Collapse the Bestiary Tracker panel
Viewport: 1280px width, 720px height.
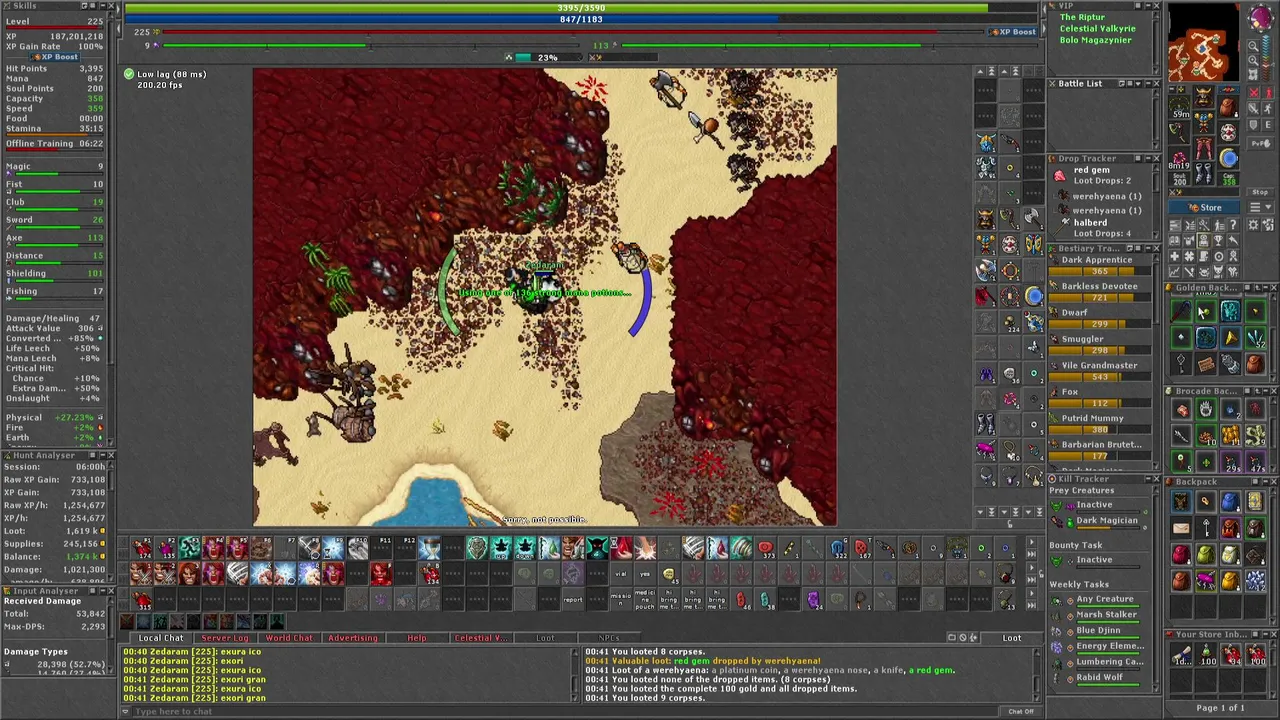[1148, 248]
